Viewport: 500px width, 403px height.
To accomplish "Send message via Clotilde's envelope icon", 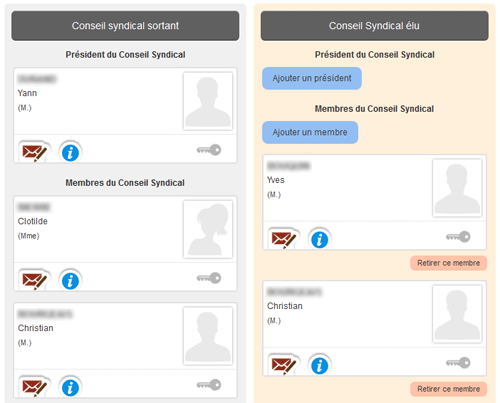I will 34,280.
